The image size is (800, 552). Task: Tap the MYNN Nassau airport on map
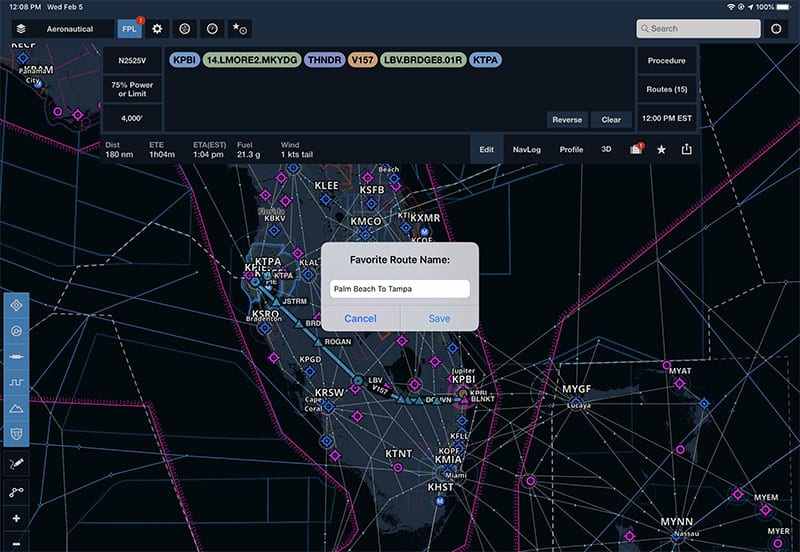click(x=677, y=535)
